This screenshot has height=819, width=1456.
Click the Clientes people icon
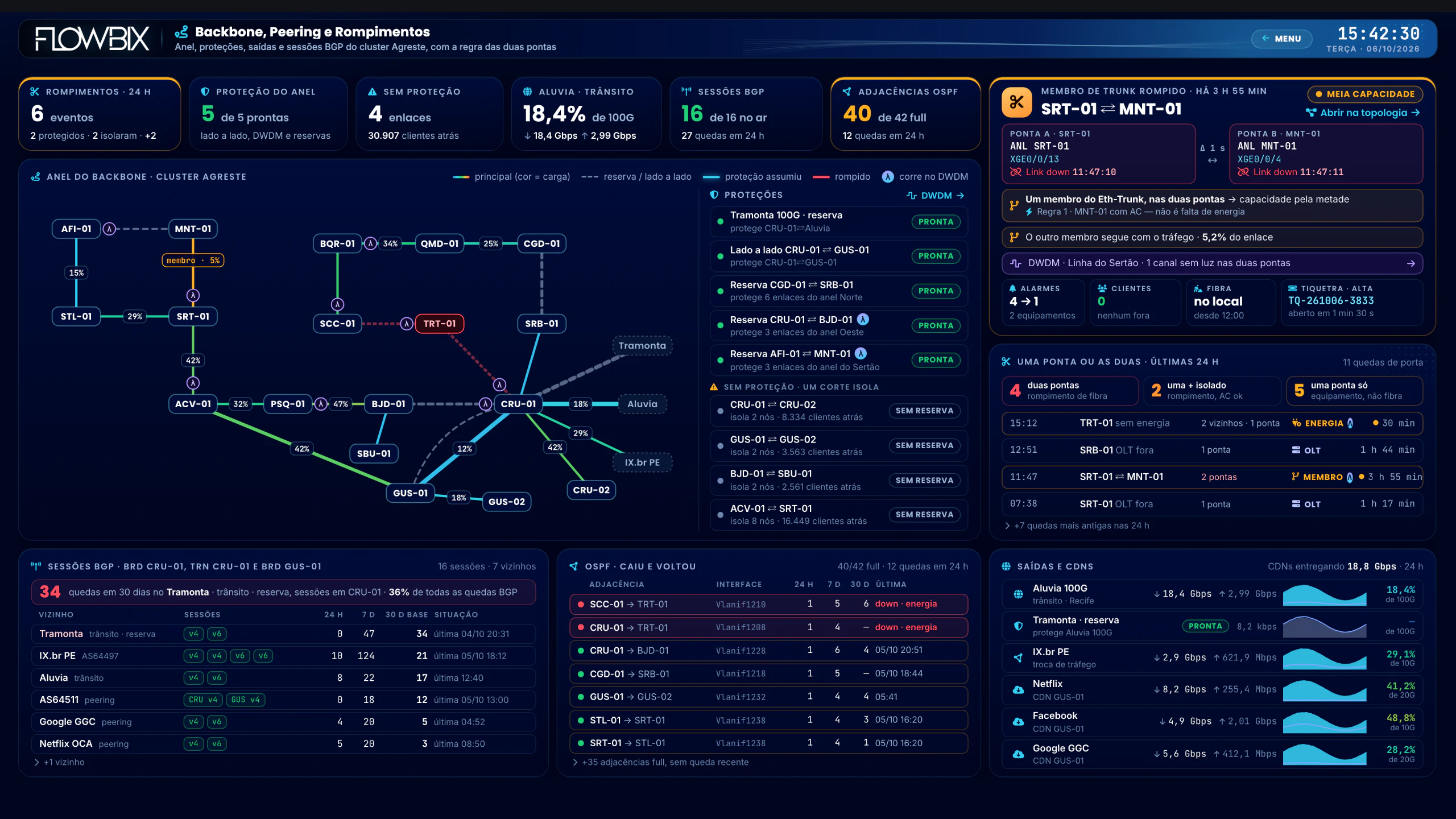[1102, 288]
